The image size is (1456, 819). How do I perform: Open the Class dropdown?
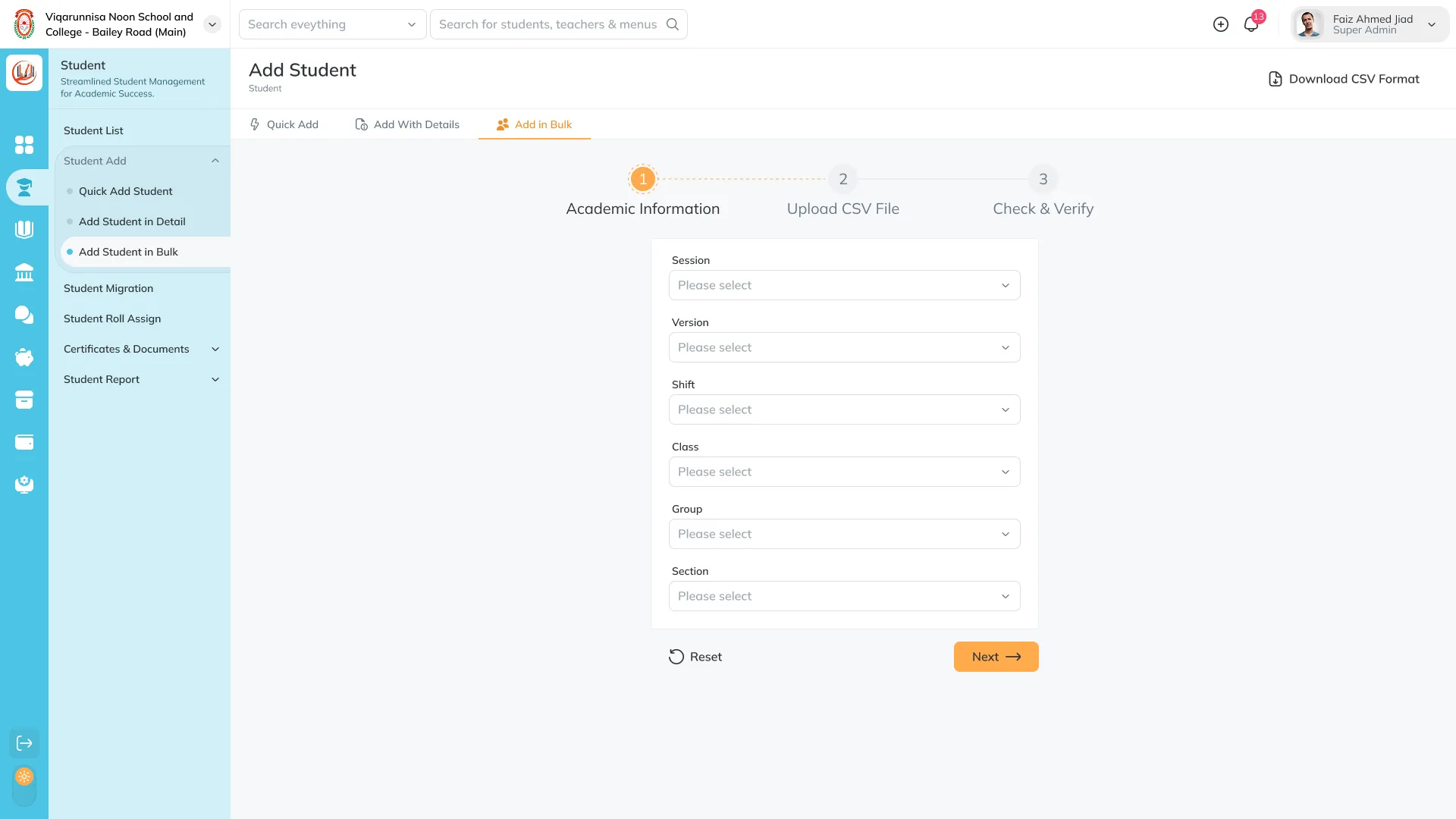[x=844, y=472]
